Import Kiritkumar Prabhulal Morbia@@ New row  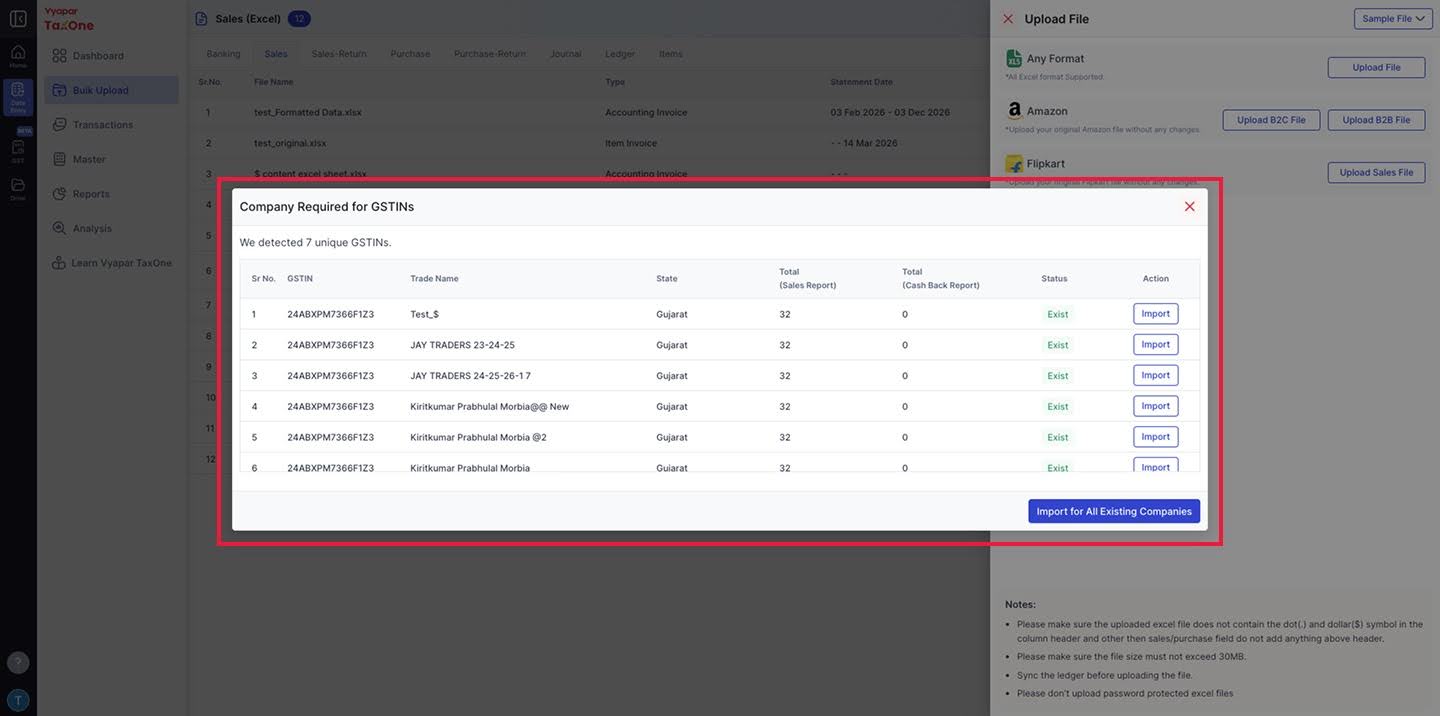click(x=1156, y=406)
